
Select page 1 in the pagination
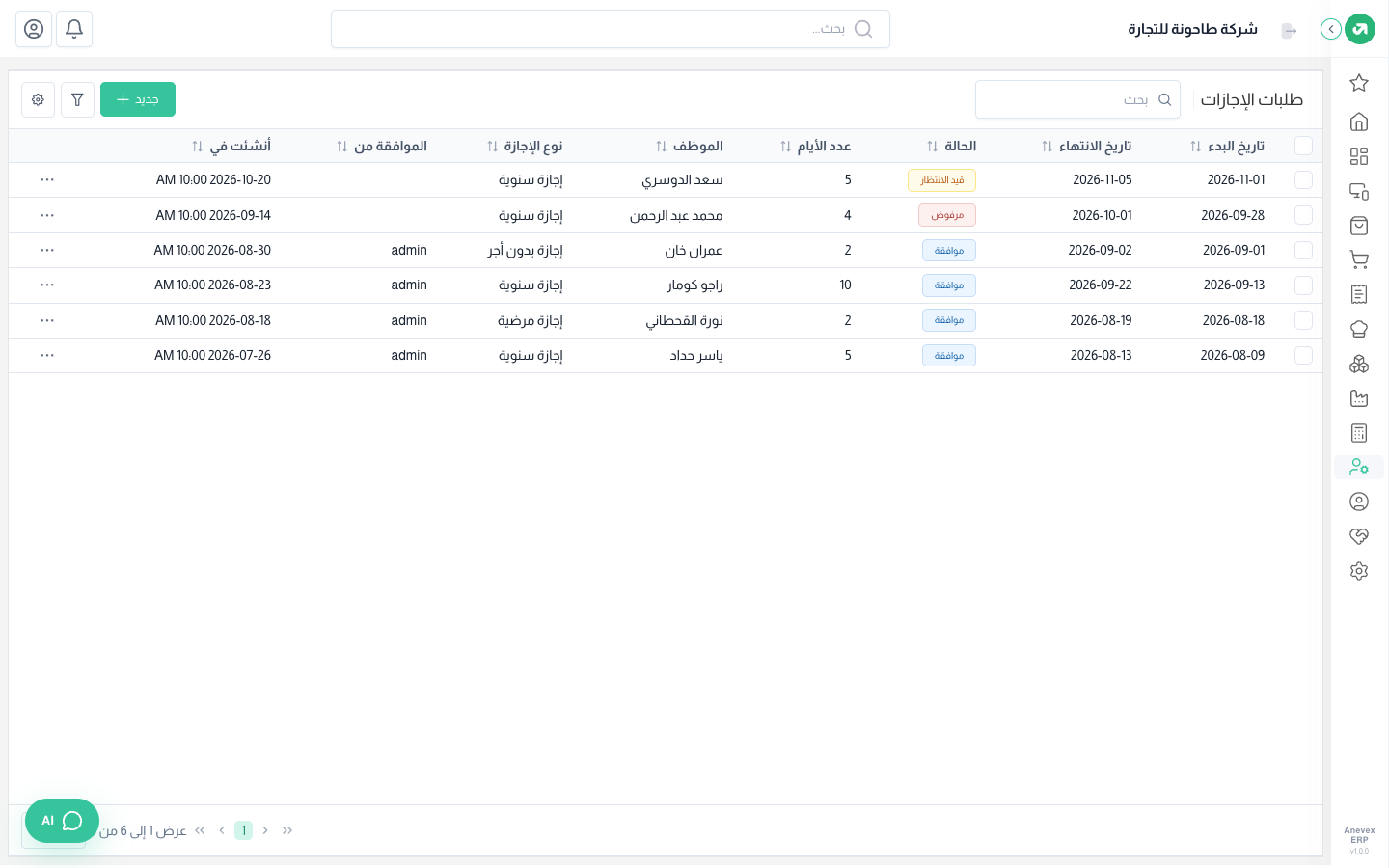(243, 830)
